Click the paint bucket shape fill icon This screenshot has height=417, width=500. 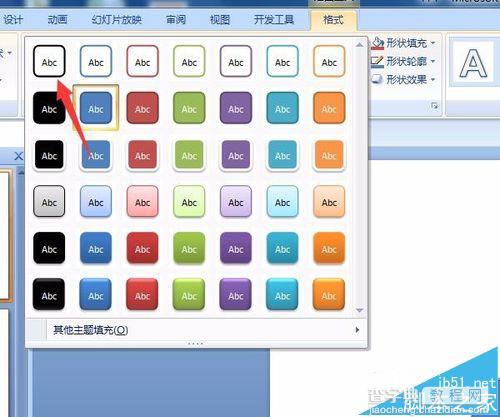[x=377, y=43]
